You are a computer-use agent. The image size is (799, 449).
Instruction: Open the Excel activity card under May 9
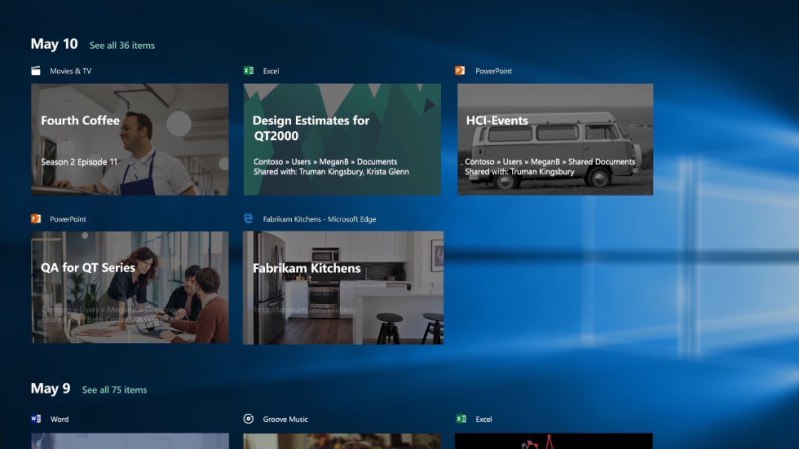click(x=554, y=441)
